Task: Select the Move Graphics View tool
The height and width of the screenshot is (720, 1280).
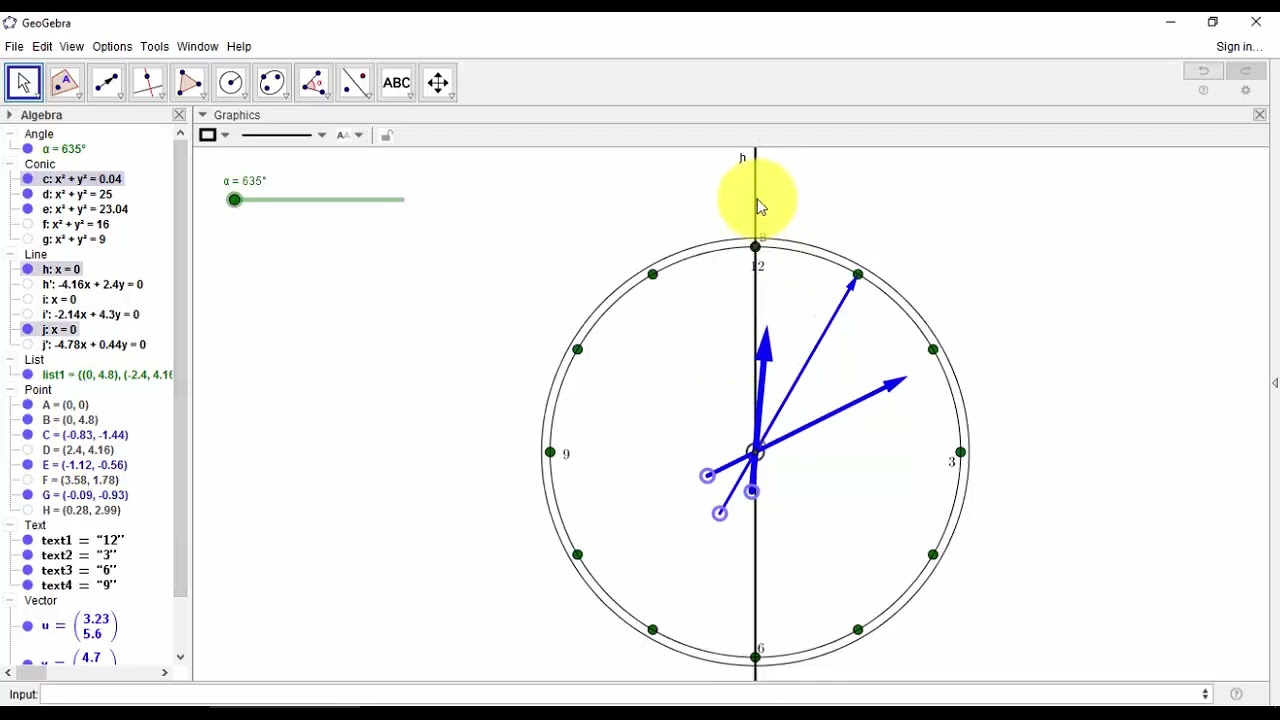Action: 438,83
